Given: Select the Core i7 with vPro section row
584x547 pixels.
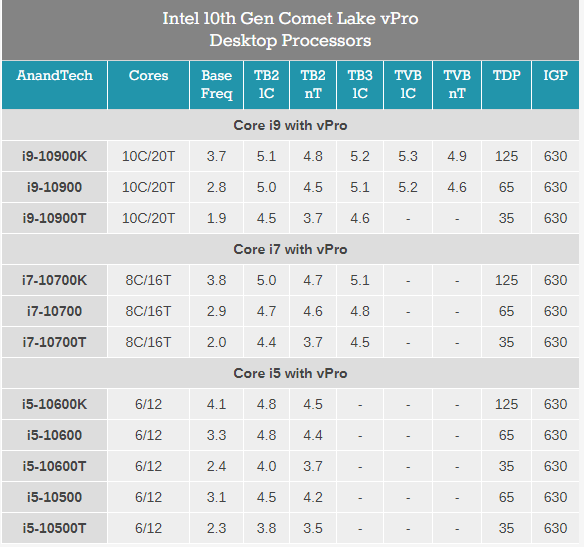Looking at the screenshot, I should pyautogui.click(x=290, y=249).
